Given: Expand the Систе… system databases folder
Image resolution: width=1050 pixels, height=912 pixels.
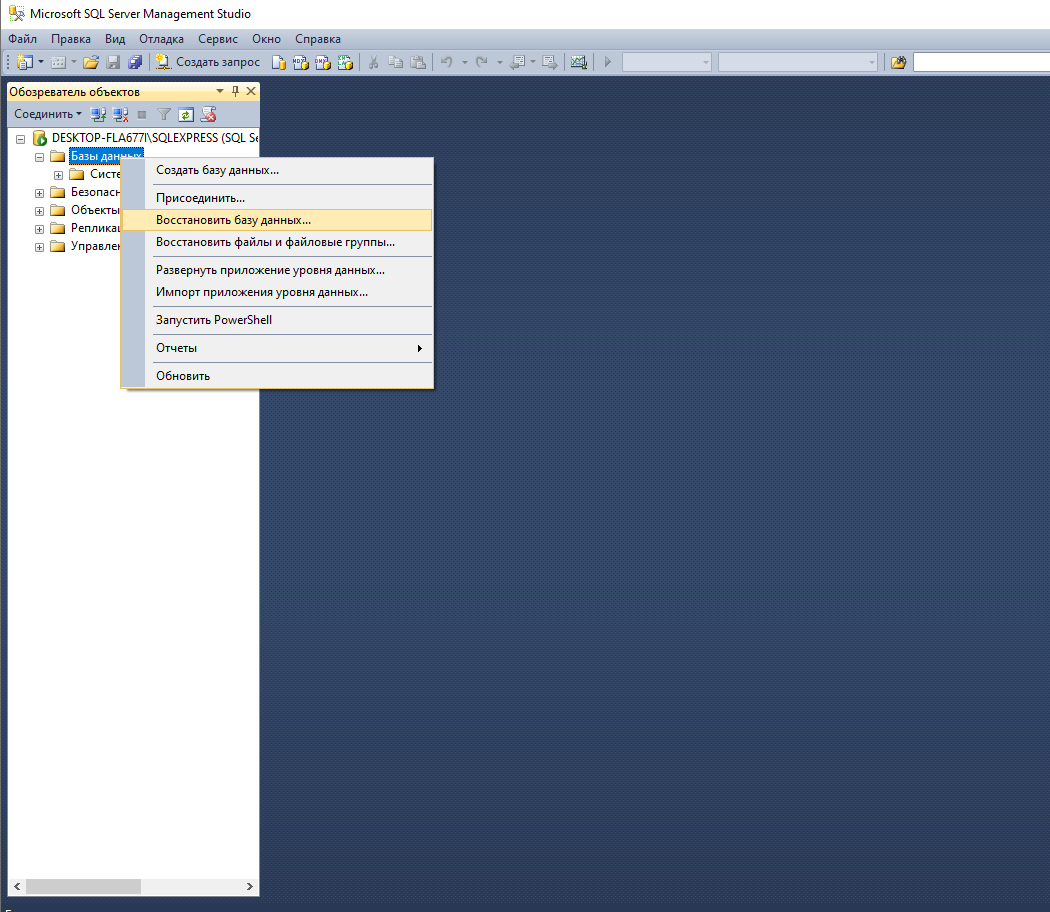Looking at the screenshot, I should point(58,175).
